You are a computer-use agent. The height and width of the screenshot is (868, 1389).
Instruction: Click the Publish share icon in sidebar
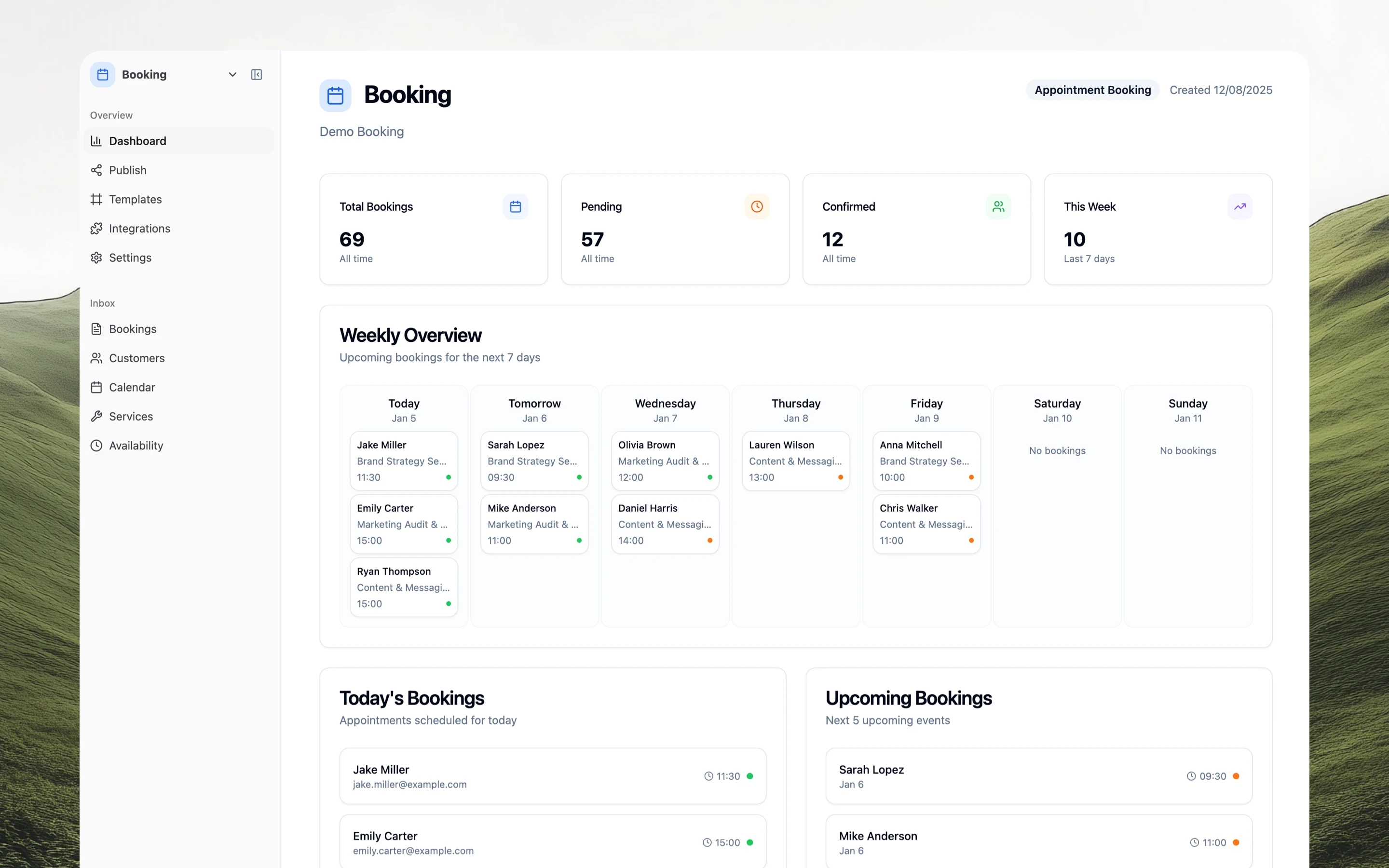[96, 171]
